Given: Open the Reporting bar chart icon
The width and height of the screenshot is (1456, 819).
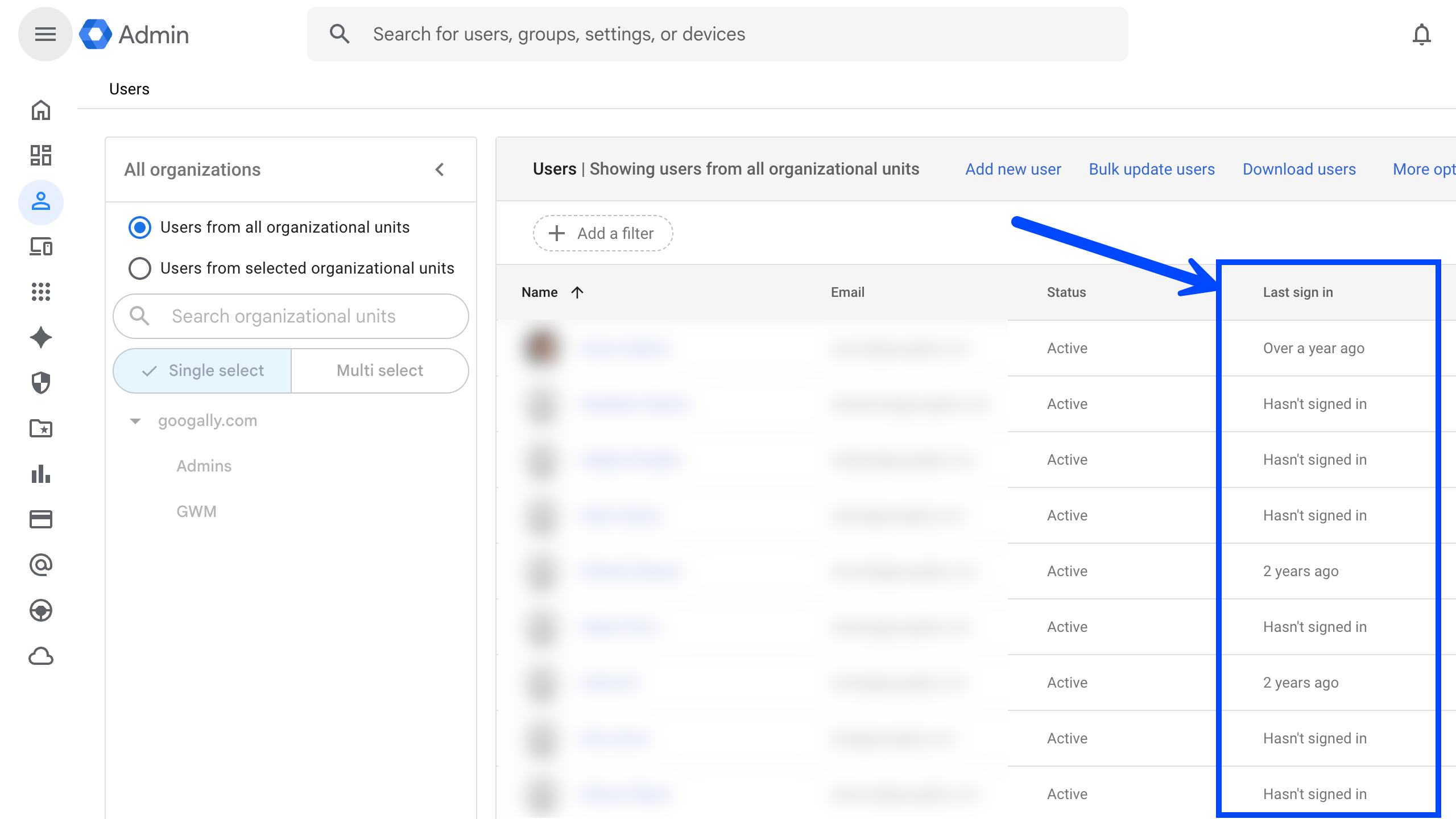Looking at the screenshot, I should click(x=41, y=474).
